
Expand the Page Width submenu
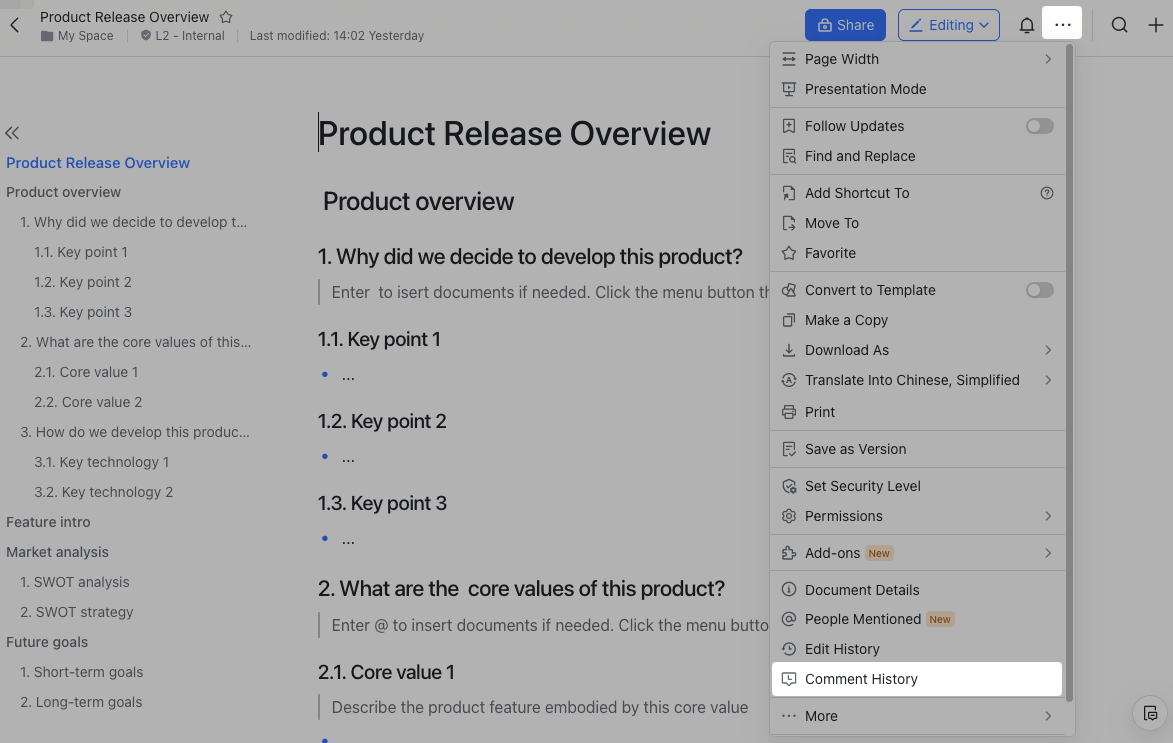click(x=1047, y=59)
